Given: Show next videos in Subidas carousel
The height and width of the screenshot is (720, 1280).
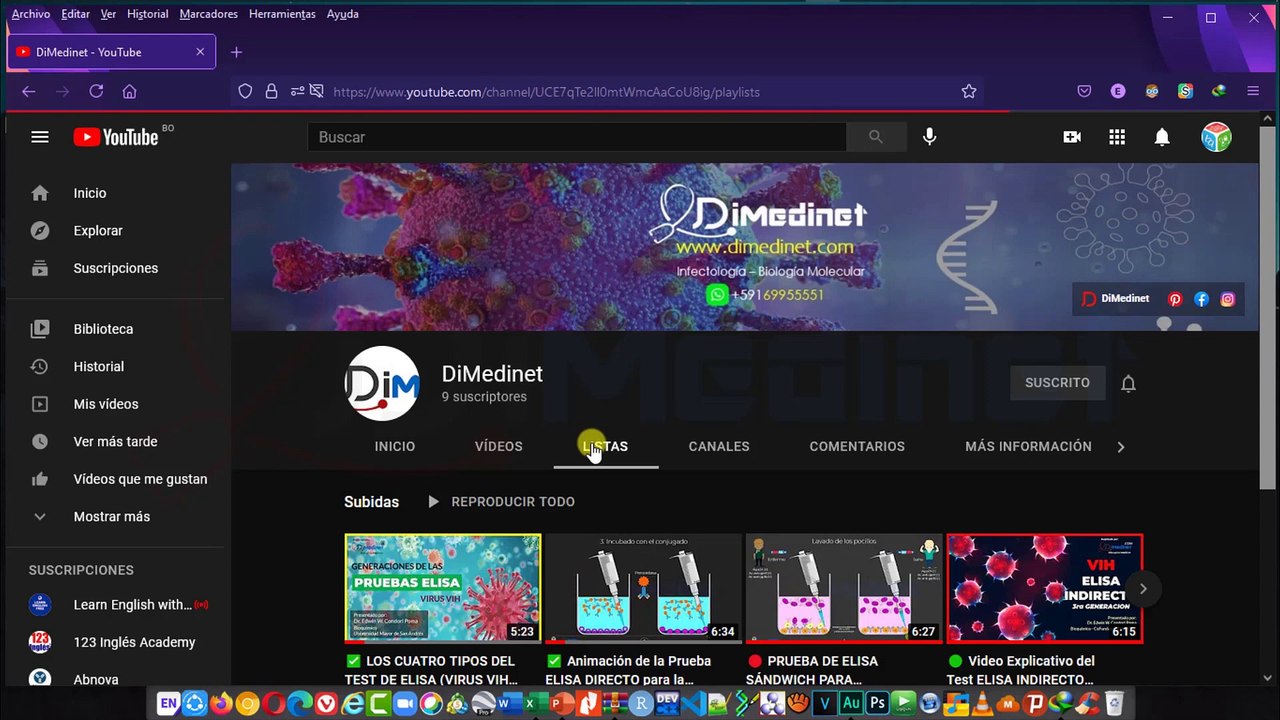Looking at the screenshot, I should coord(1143,589).
